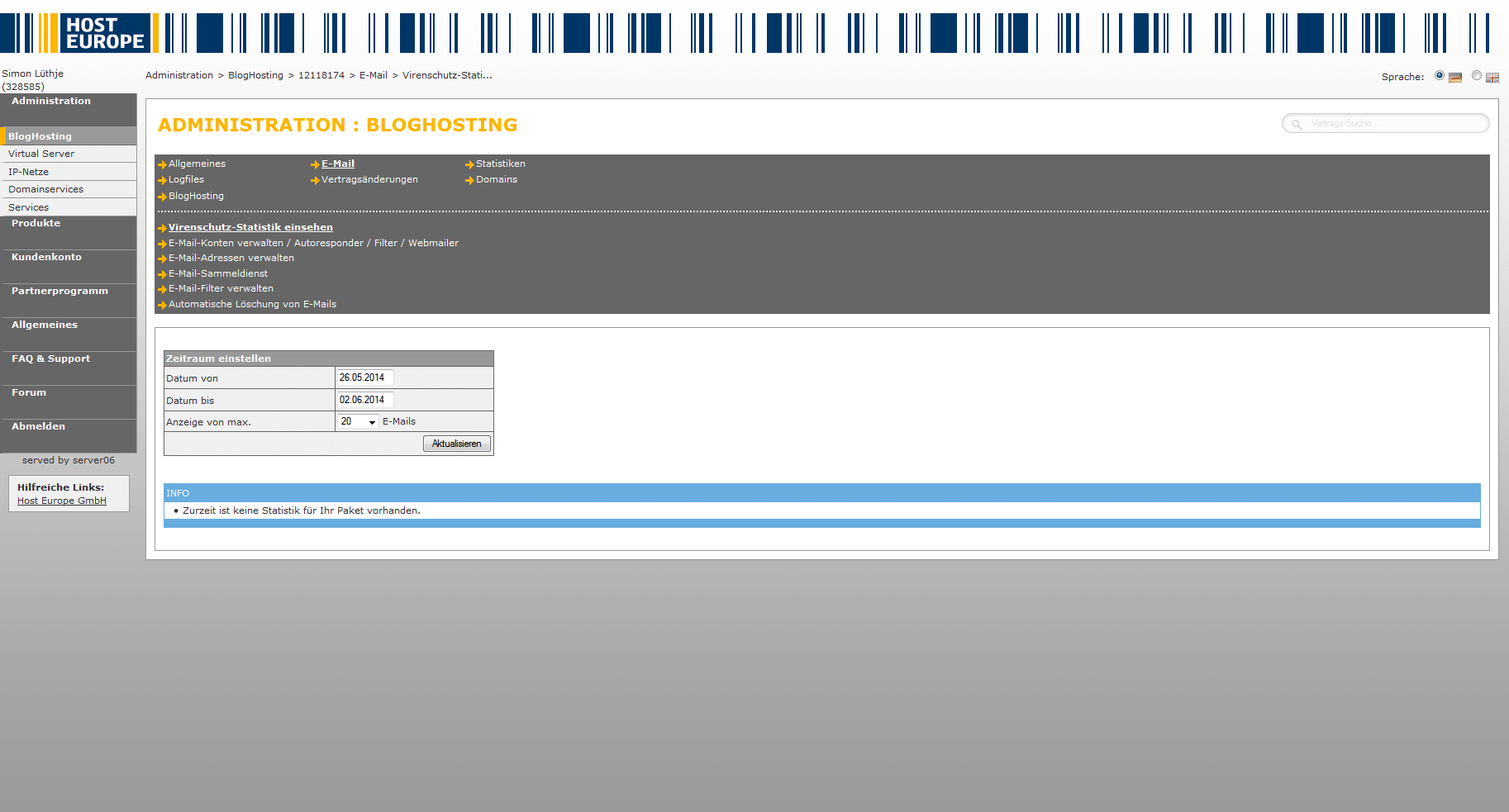The image size is (1509, 812).
Task: Open the max E-Mails count dropdown
Action: coord(358,422)
